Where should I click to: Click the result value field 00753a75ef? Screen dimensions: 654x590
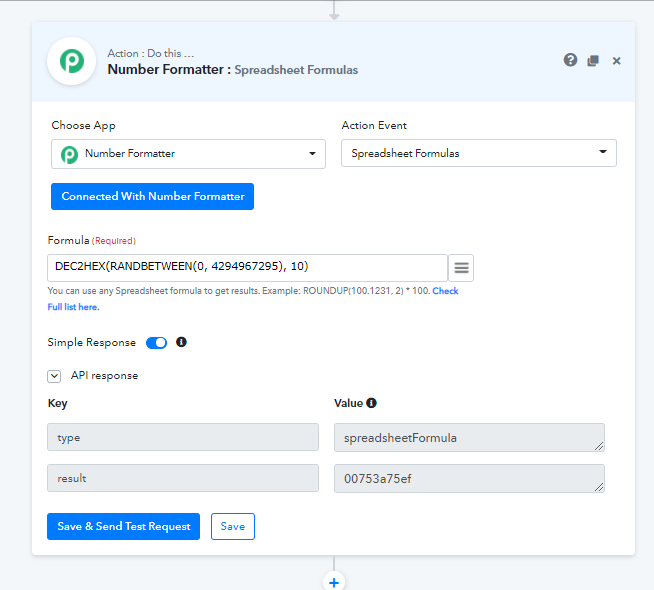469,478
